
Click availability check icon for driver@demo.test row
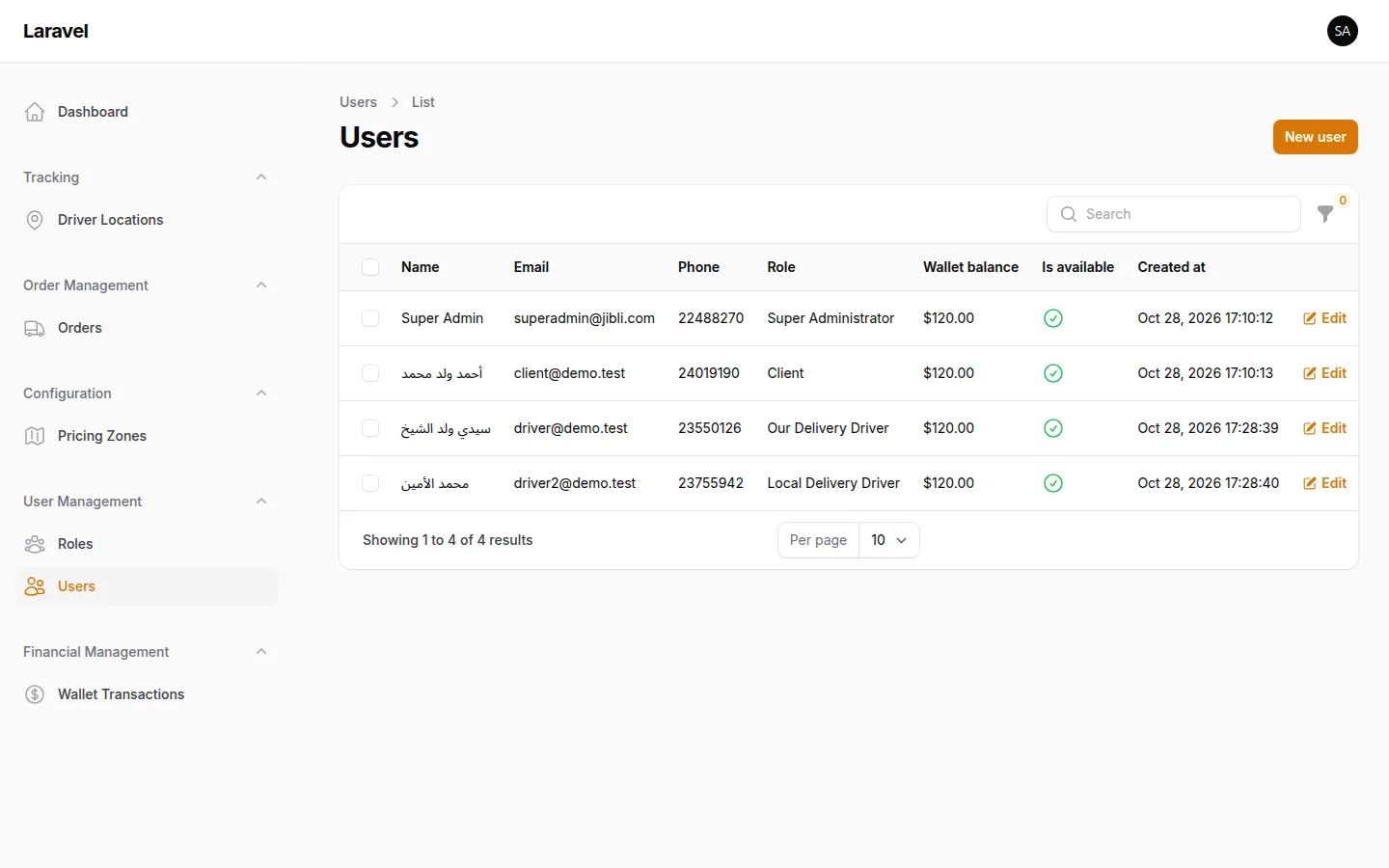[x=1053, y=428]
